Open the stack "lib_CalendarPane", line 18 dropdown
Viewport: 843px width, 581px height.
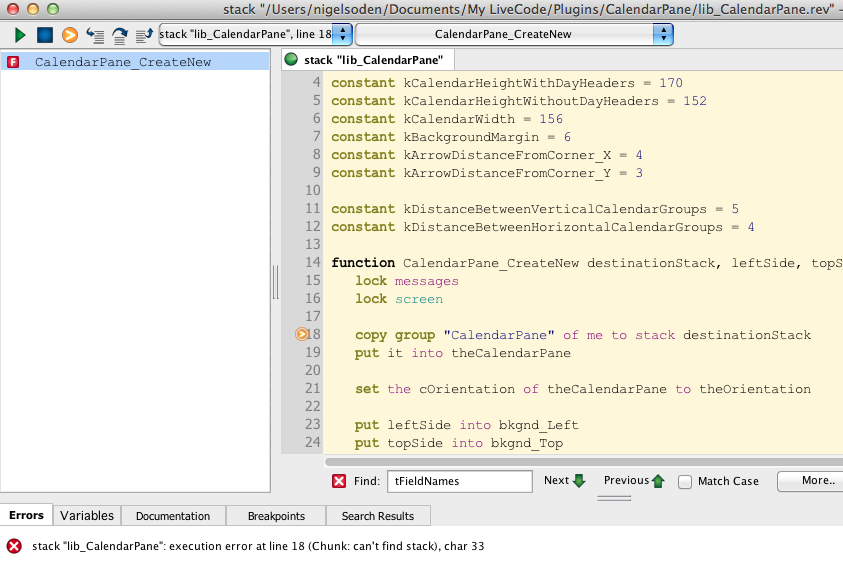(255, 35)
